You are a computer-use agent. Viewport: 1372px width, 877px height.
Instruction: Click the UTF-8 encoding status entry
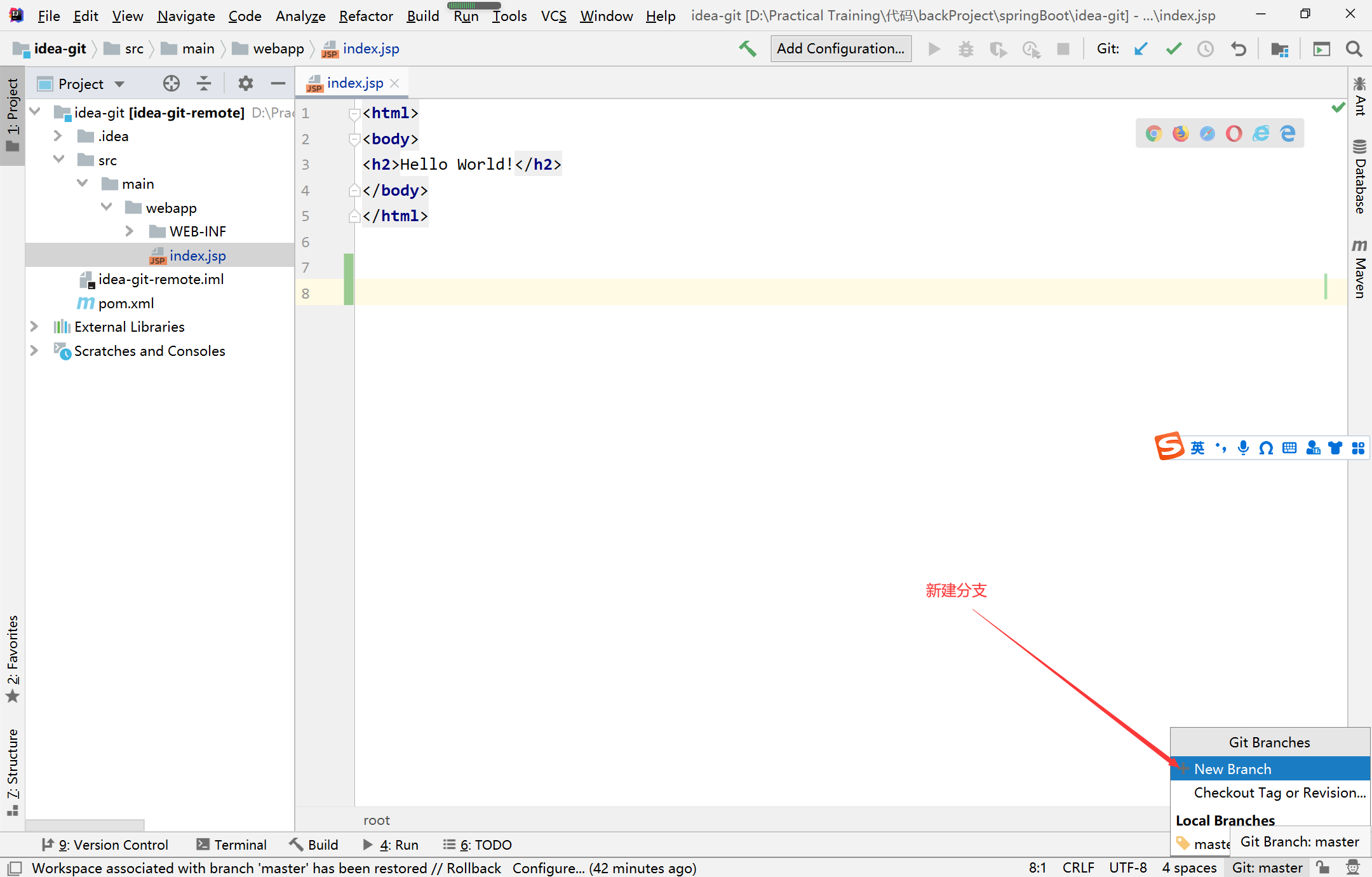[x=1128, y=867]
